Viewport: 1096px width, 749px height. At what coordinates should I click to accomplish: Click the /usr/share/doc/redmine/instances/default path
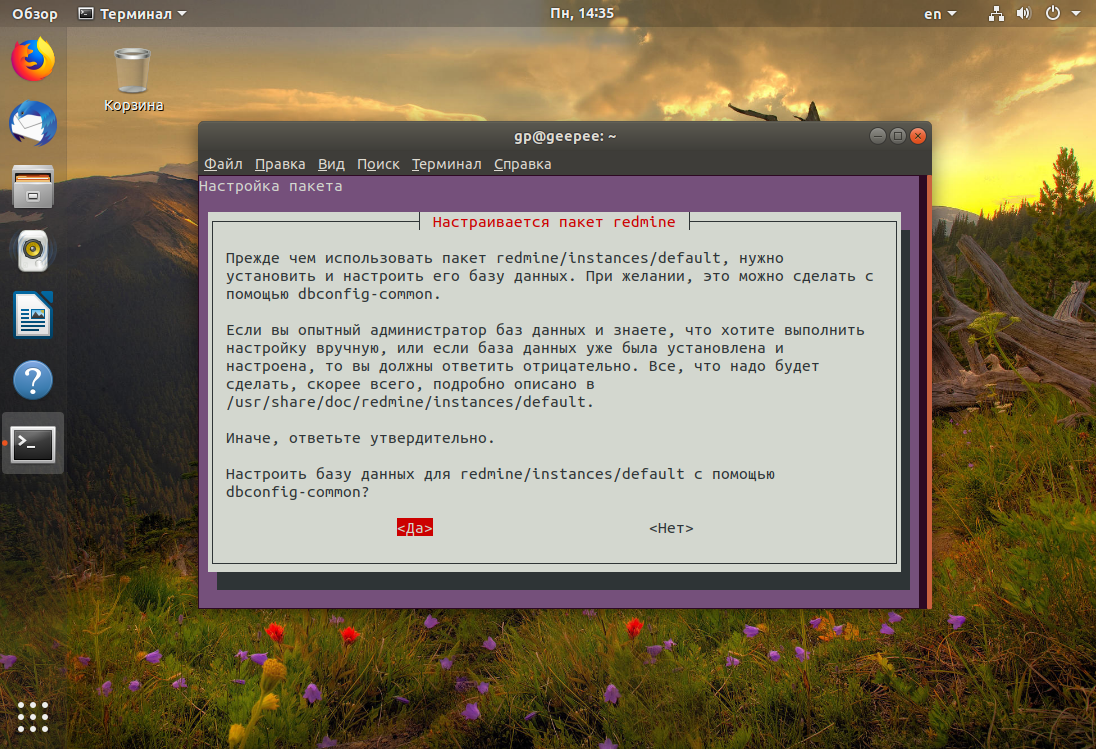click(x=410, y=402)
